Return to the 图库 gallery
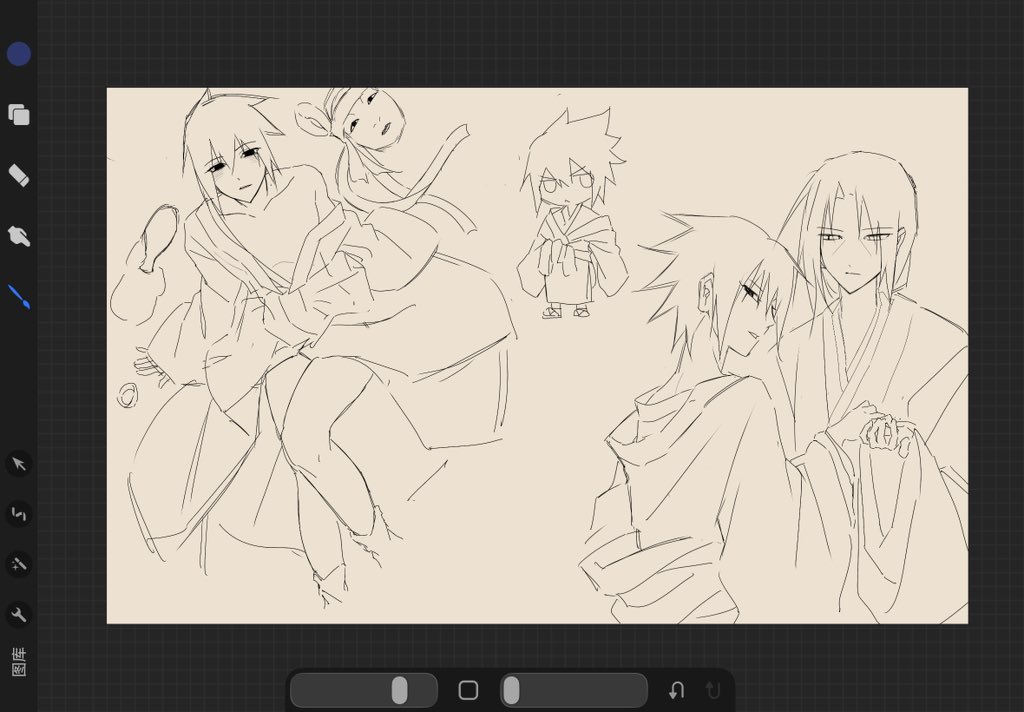 (x=19, y=662)
